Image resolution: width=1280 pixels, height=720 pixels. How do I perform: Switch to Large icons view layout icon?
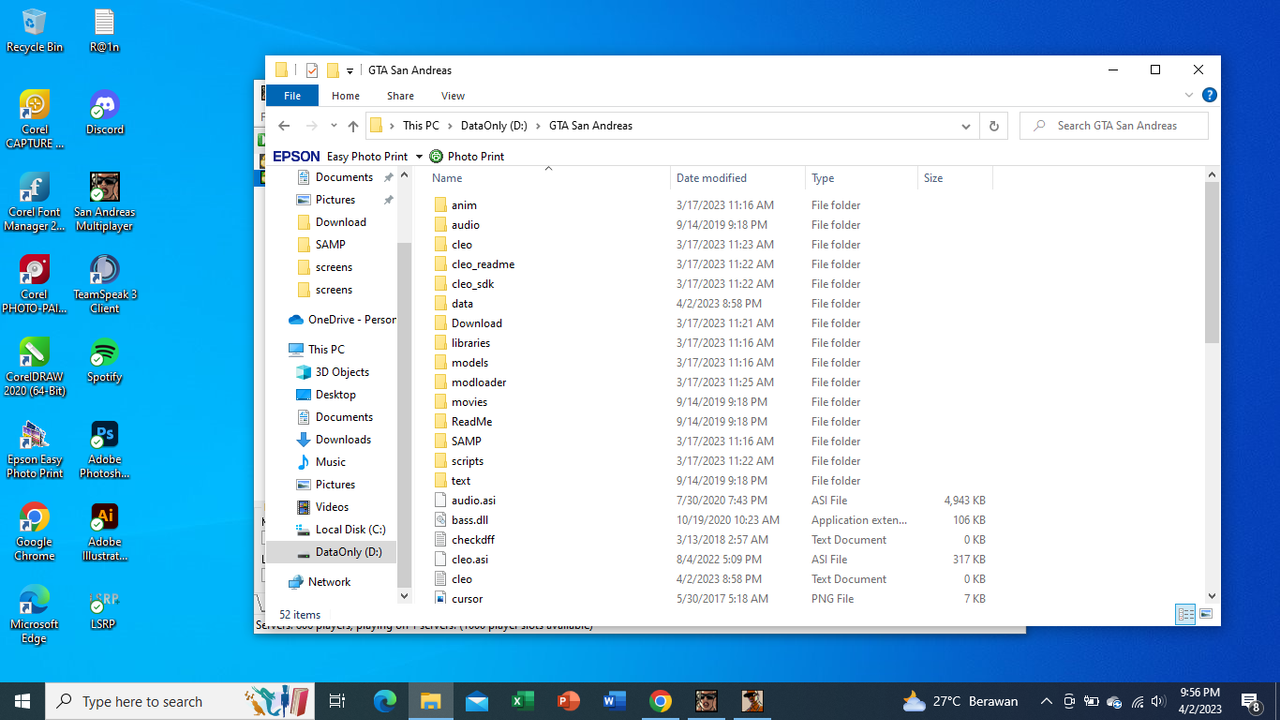pos(1206,614)
